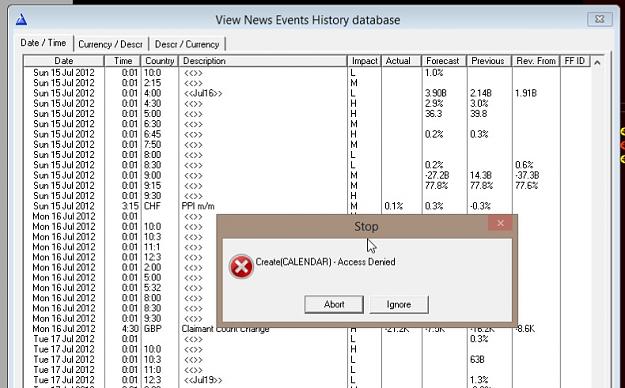Select the CHF country cell
Screen dimensions: 625x388
click(153, 206)
